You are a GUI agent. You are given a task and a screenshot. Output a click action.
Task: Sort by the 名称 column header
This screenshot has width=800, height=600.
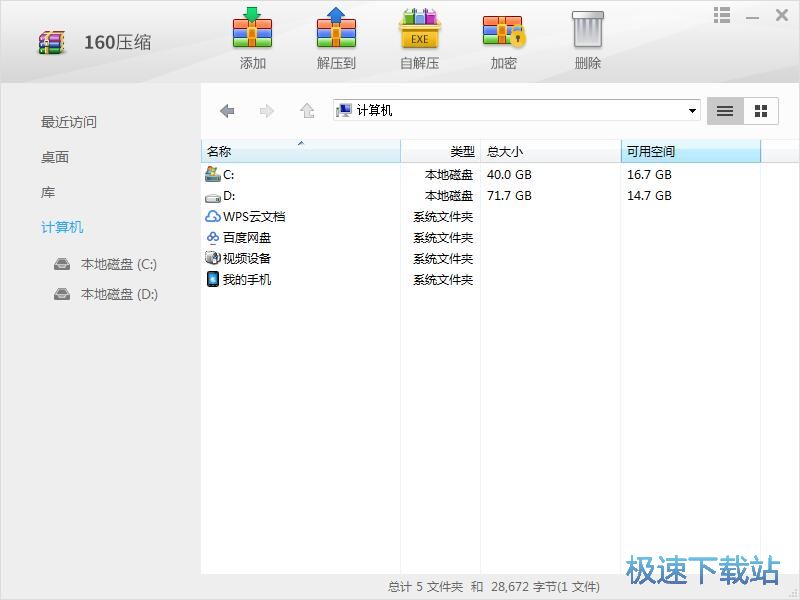click(301, 152)
